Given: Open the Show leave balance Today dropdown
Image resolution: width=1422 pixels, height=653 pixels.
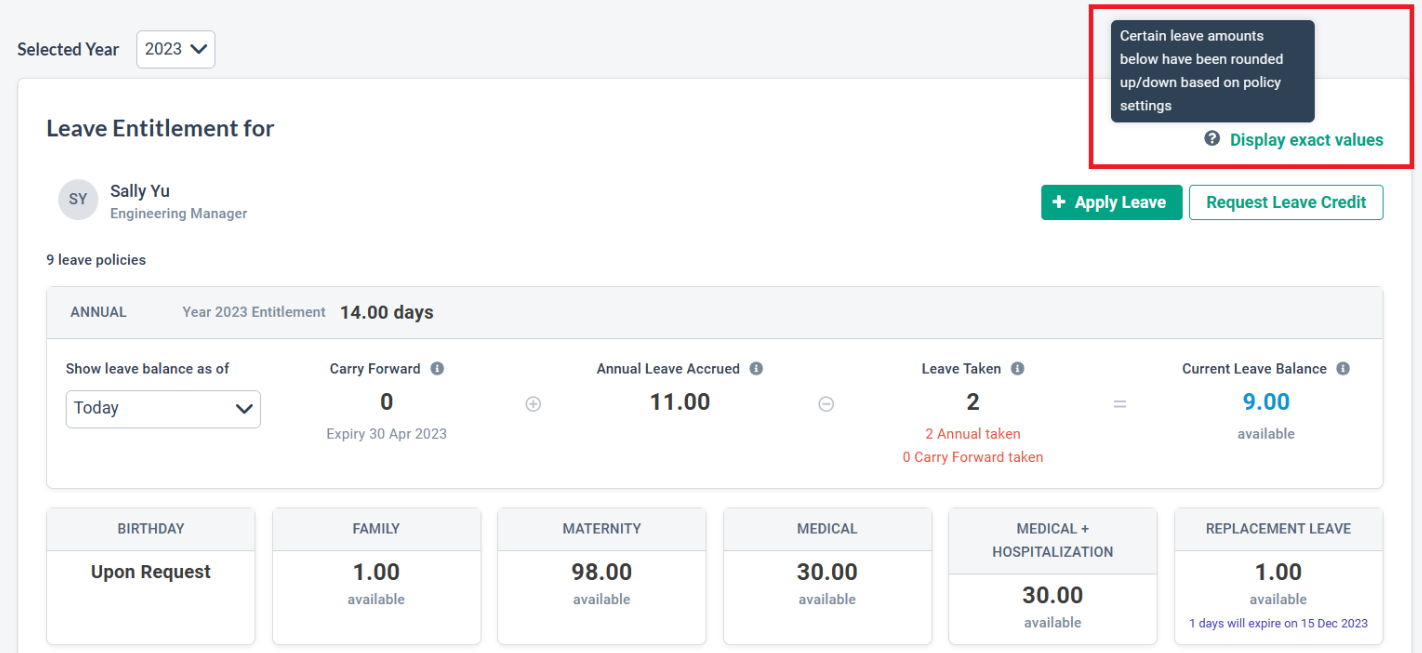Looking at the screenshot, I should [163, 408].
